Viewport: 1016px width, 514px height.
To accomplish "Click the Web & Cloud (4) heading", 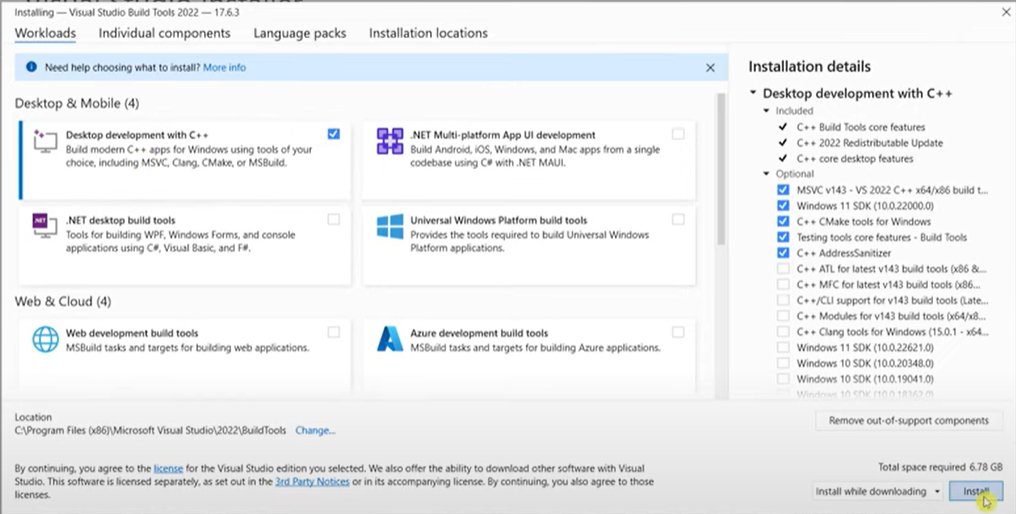I will [x=63, y=301].
